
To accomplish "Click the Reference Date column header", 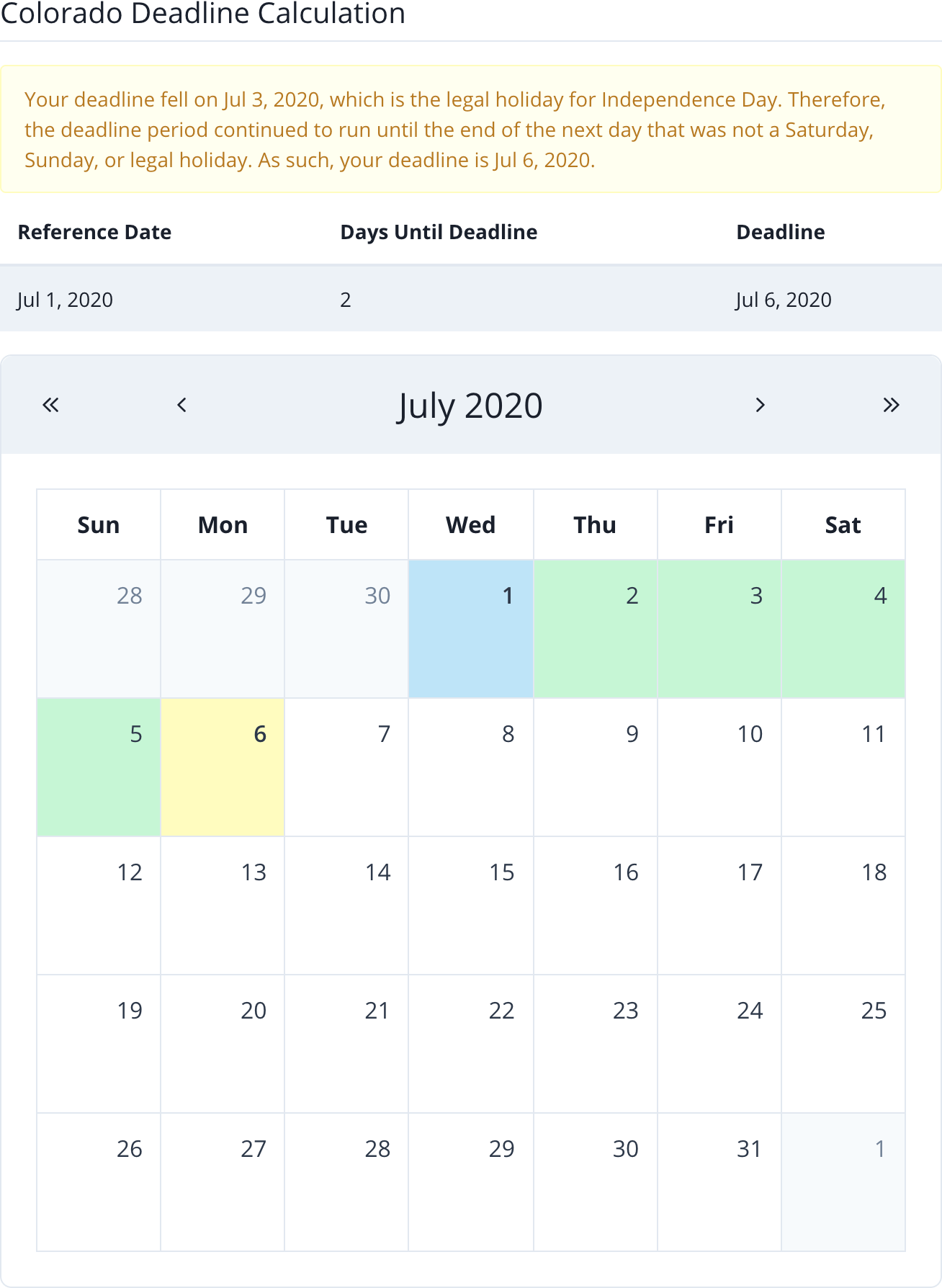I will (94, 232).
